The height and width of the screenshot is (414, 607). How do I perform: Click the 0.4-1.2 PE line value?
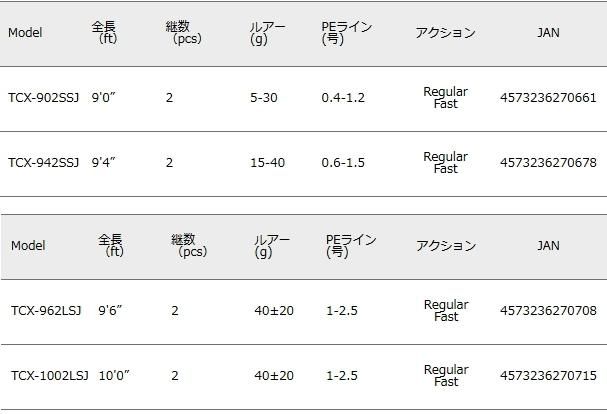[x=343, y=98]
